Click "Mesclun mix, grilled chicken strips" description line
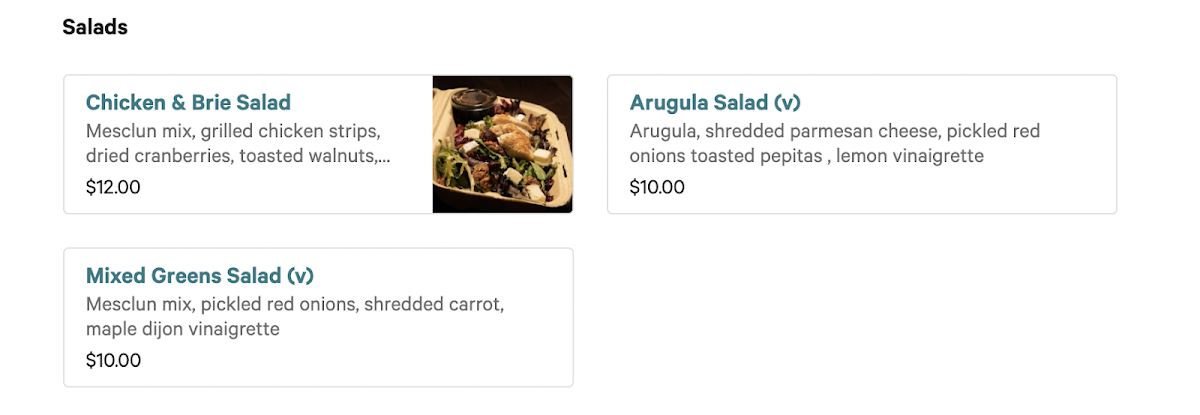The width and height of the screenshot is (1200, 415). (233, 131)
